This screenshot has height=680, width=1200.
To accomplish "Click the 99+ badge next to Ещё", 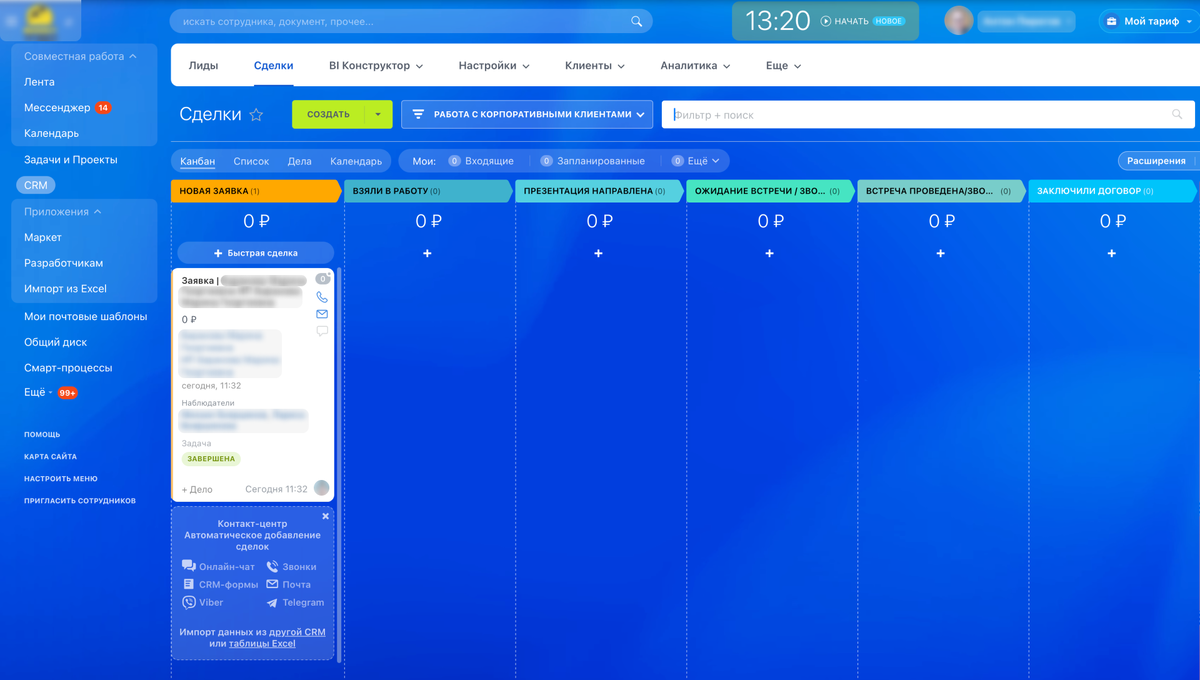I will (67, 393).
